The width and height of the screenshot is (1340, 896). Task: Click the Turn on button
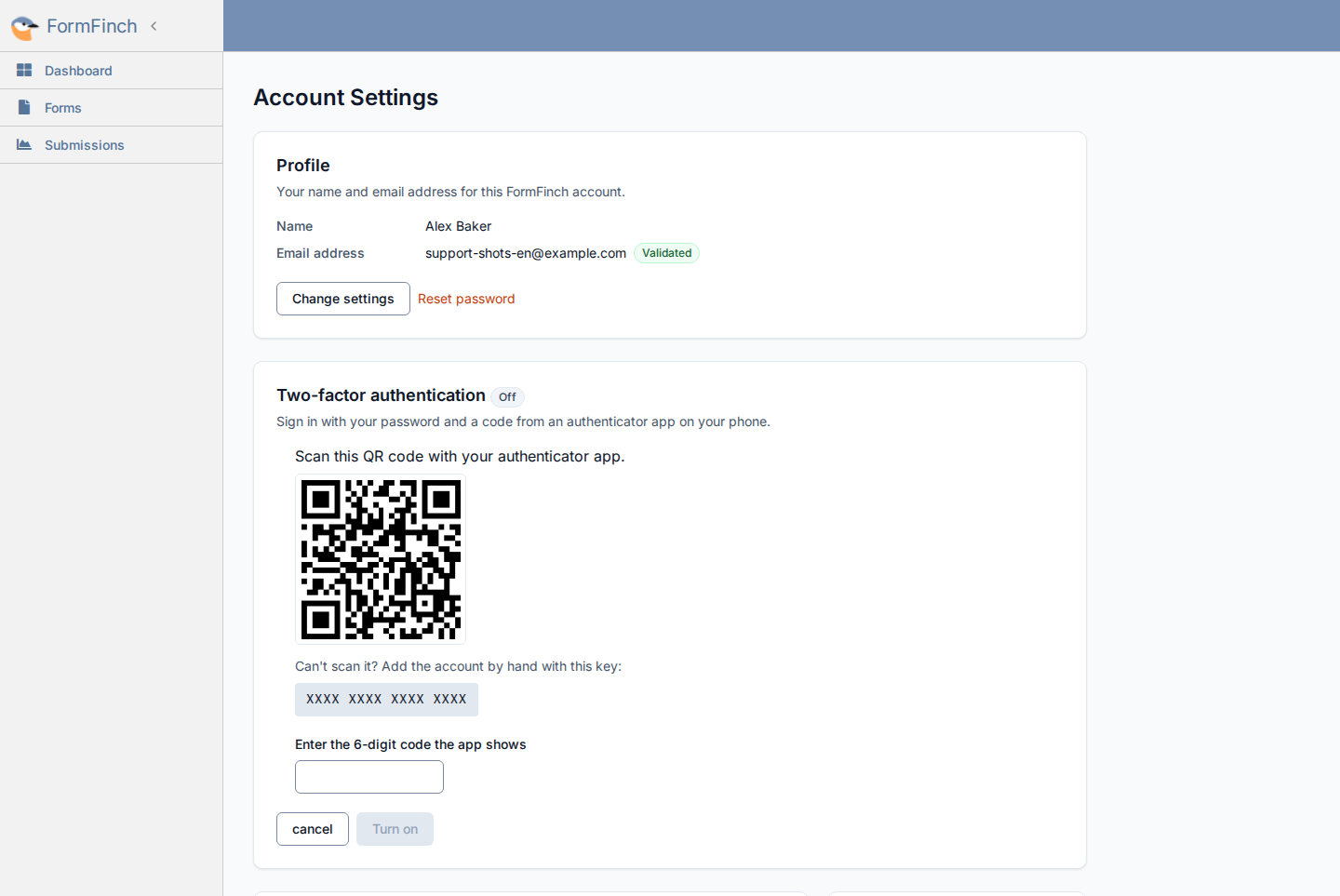[395, 829]
